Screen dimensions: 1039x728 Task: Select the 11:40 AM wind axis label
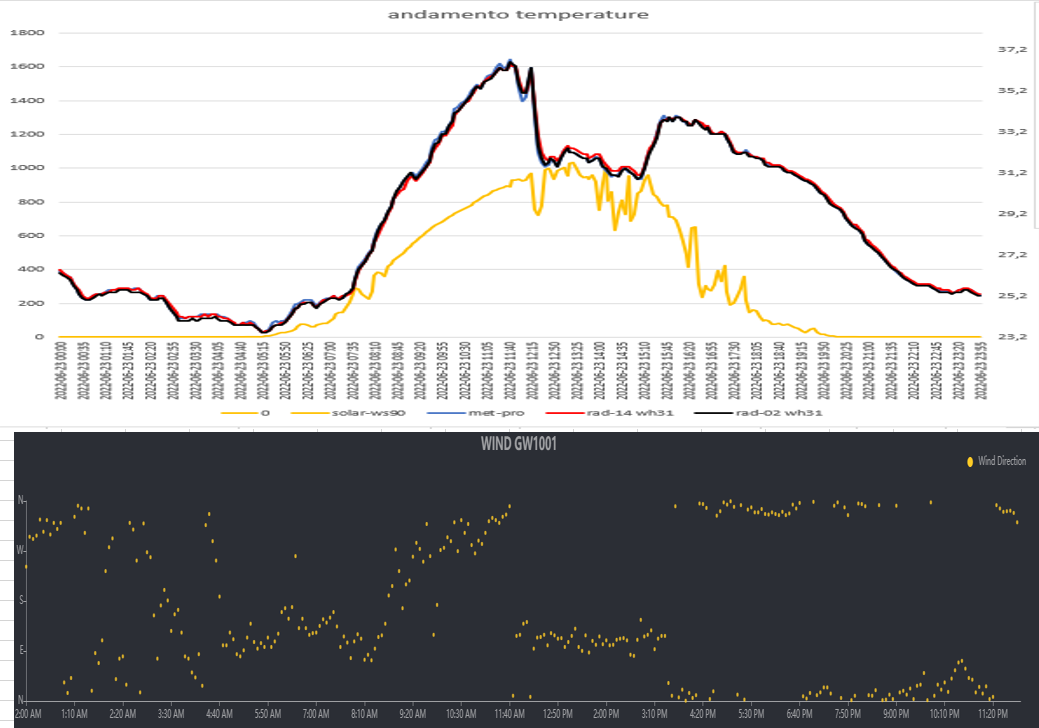pos(510,714)
